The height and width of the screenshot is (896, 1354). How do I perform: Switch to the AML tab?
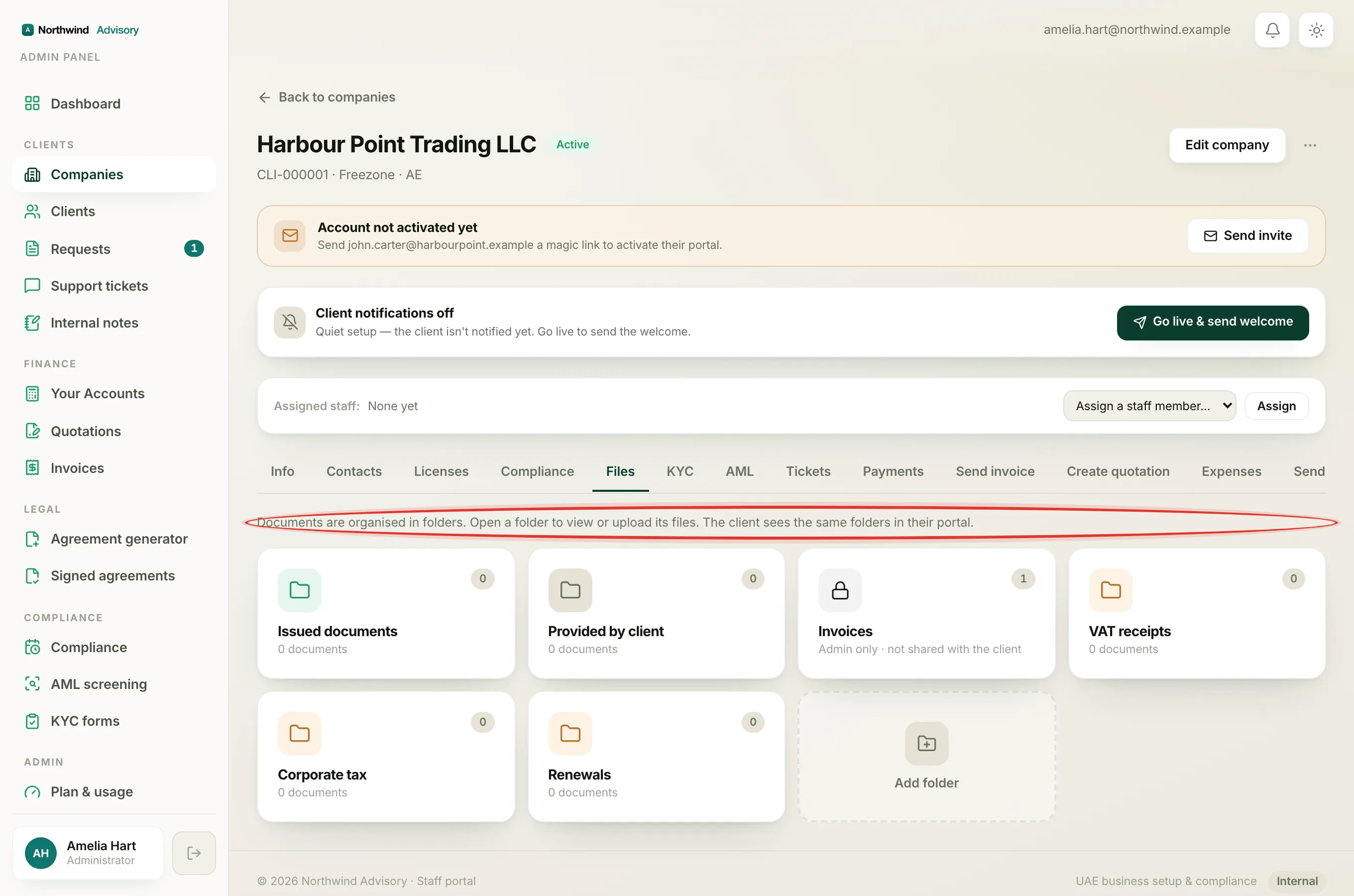pos(739,471)
